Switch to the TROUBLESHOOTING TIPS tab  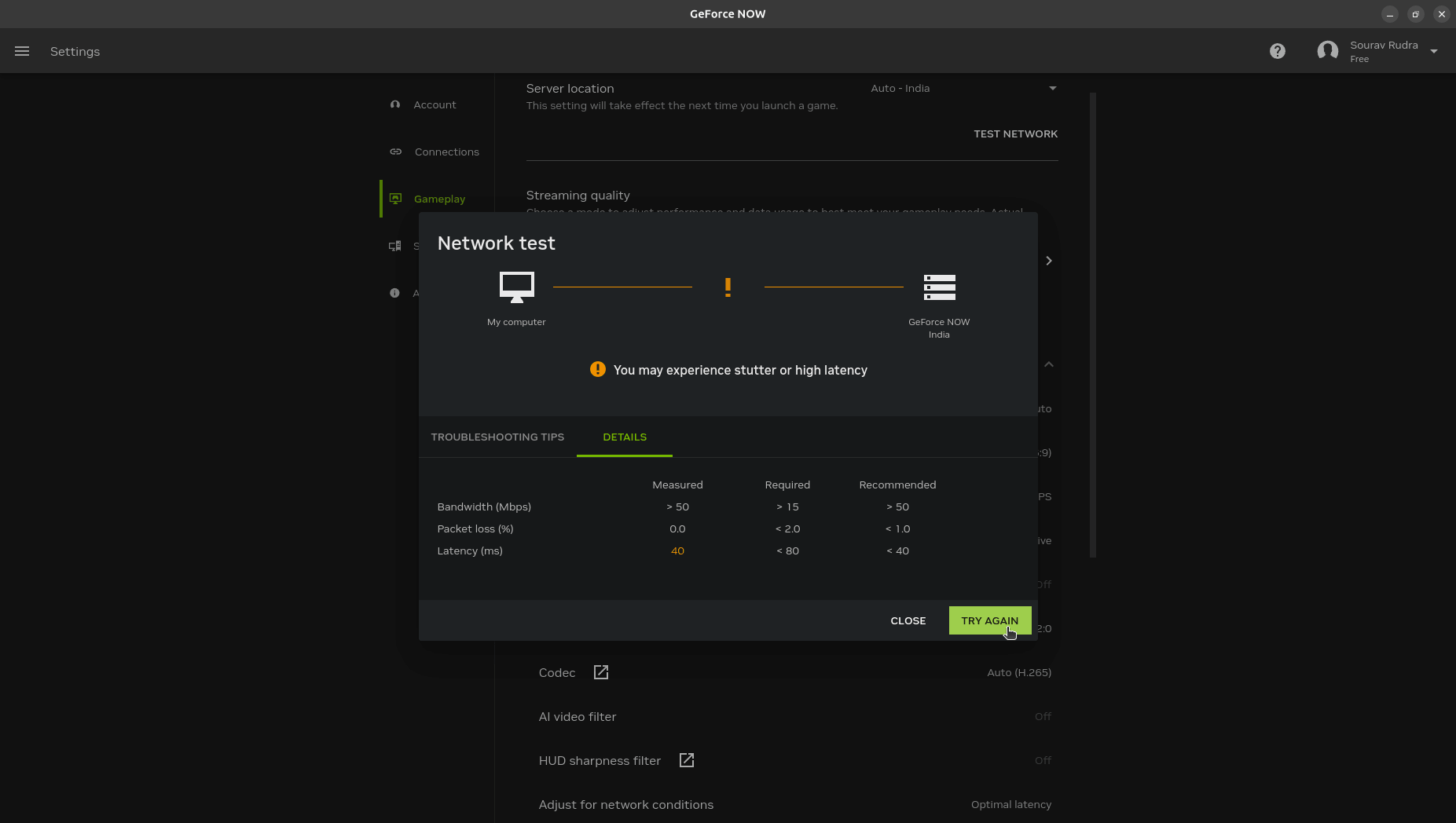497,437
